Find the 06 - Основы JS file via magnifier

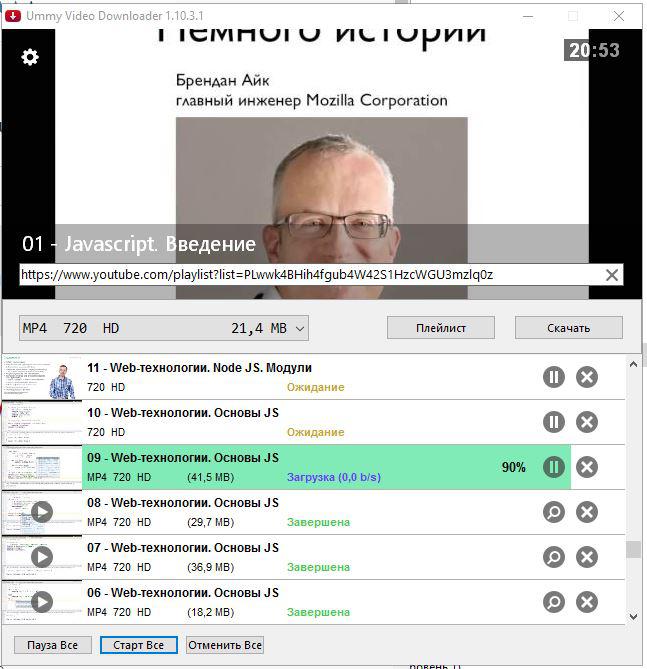point(554,602)
